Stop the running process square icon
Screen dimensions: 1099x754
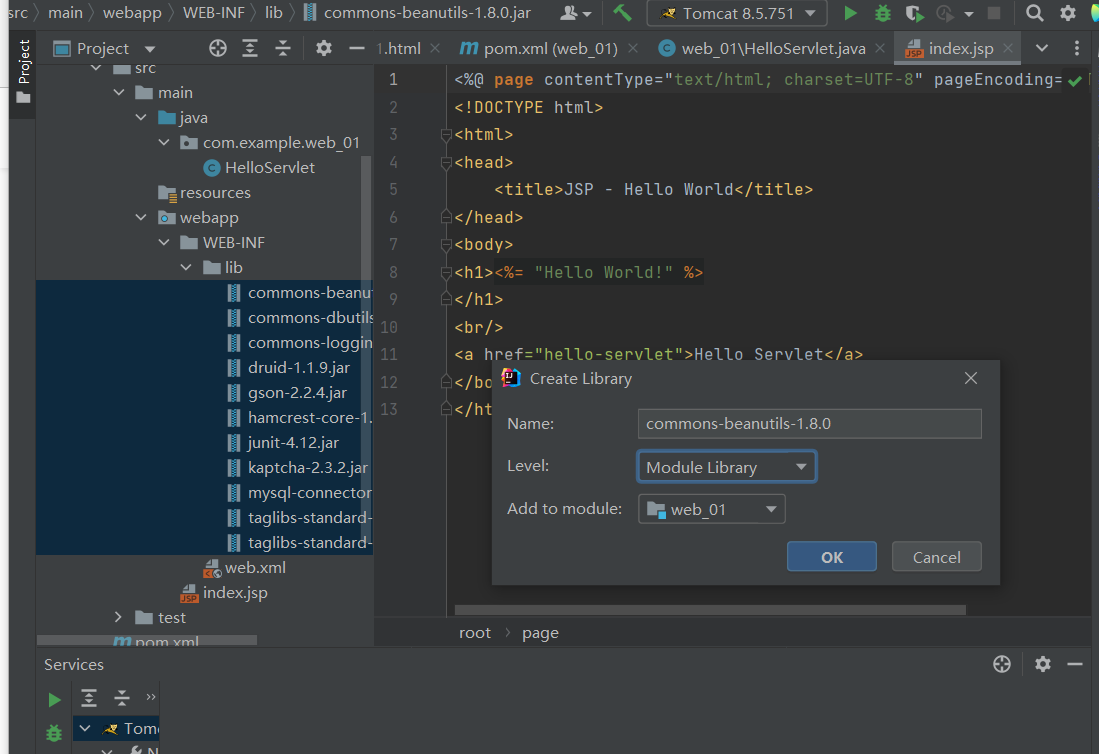[x=993, y=13]
